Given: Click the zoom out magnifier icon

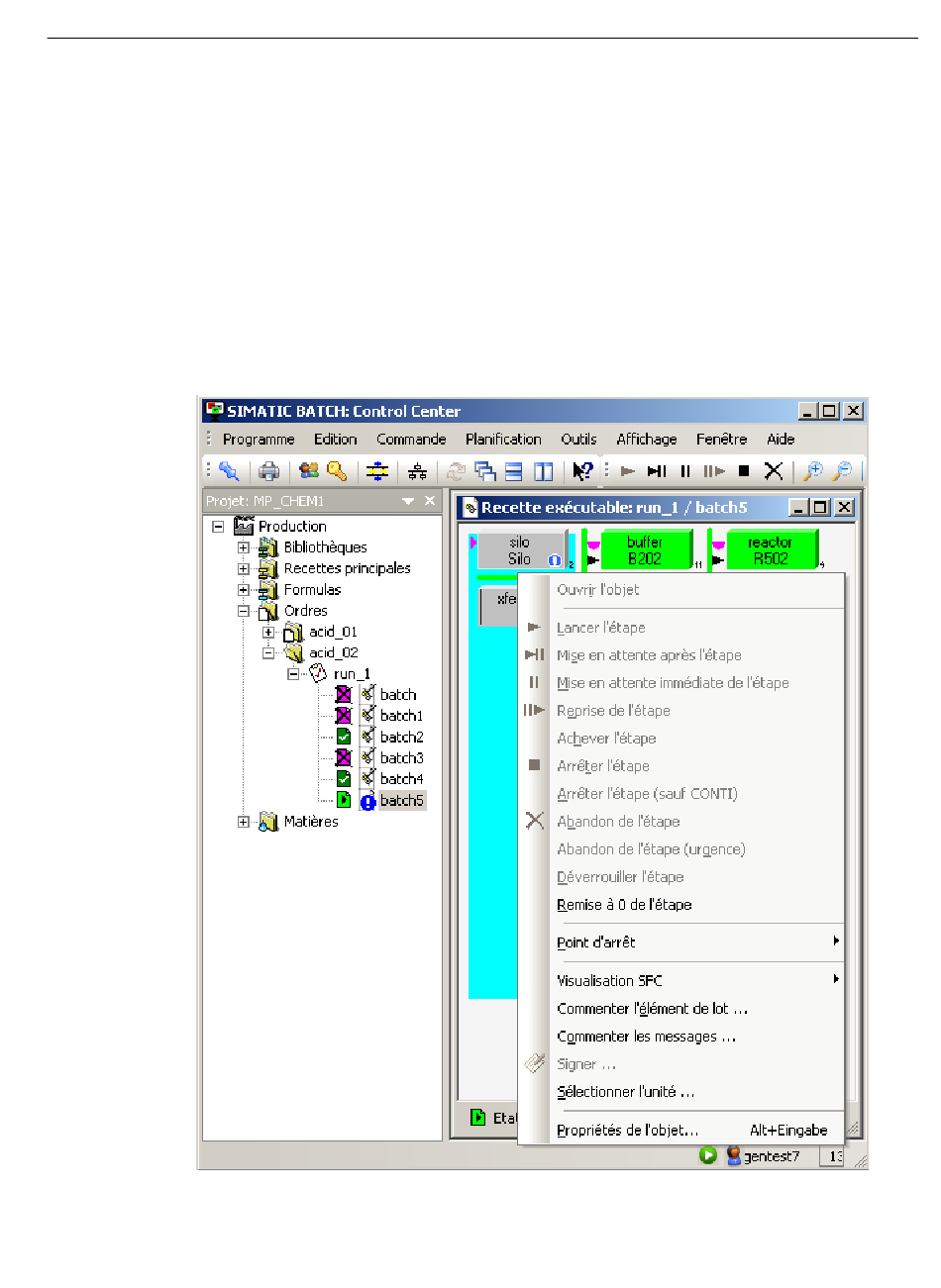Looking at the screenshot, I should click(842, 471).
